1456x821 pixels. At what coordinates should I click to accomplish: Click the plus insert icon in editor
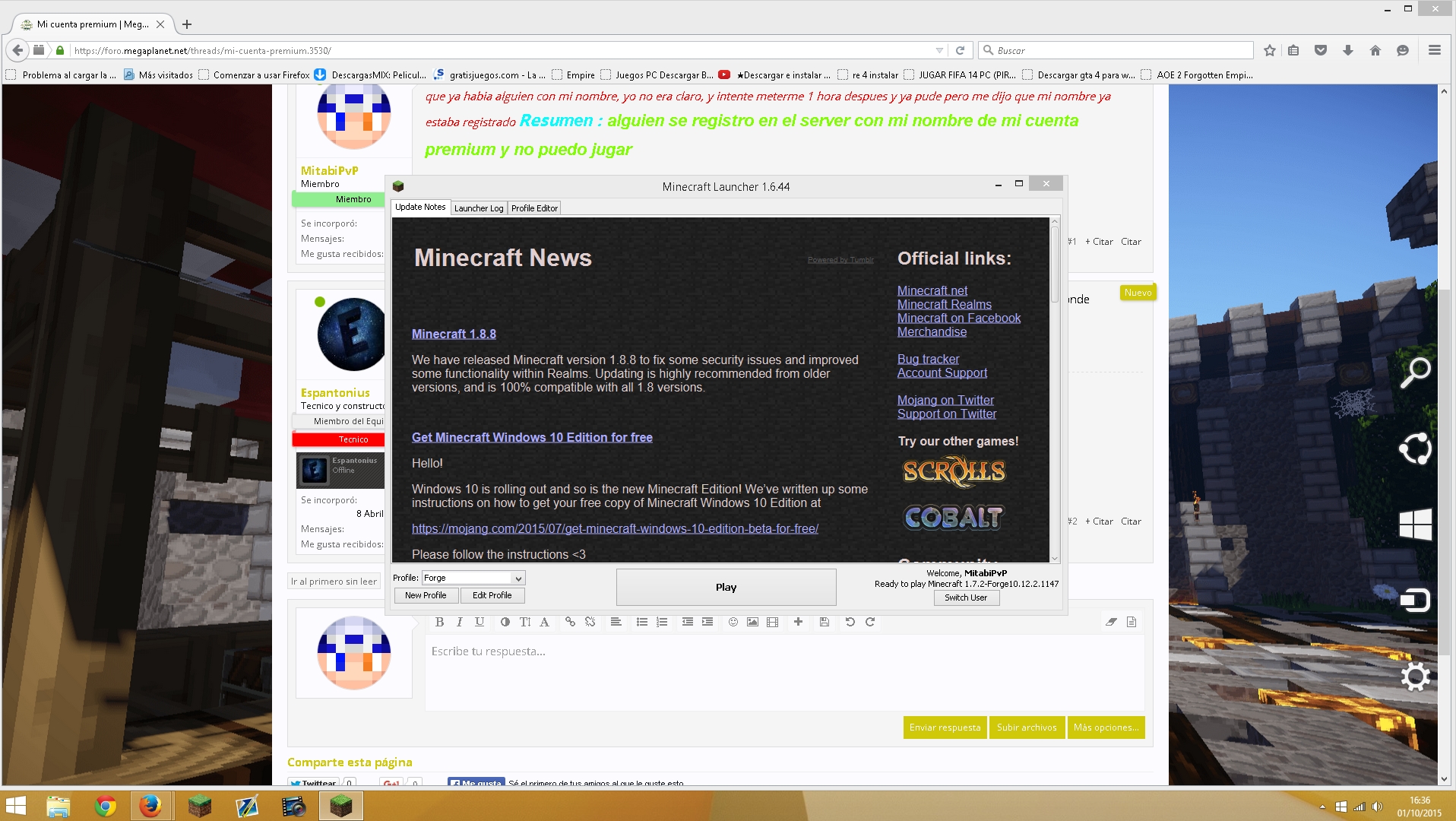click(x=798, y=622)
